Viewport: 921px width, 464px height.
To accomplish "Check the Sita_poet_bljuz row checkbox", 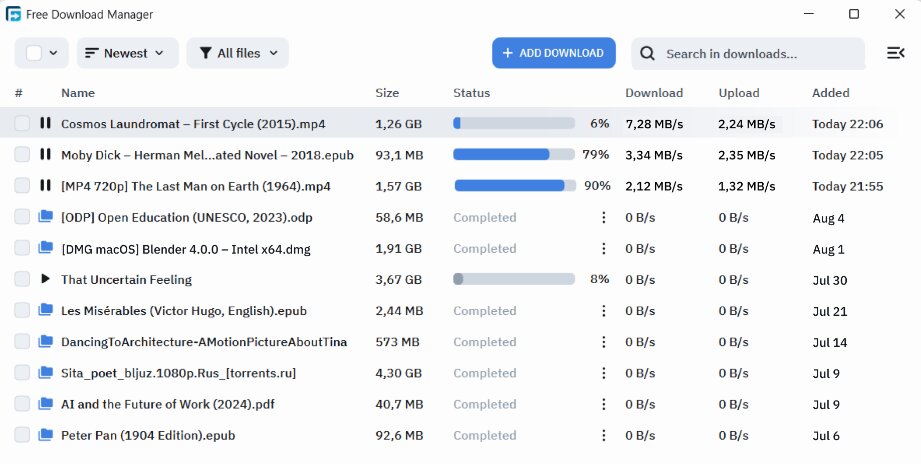I will tap(22, 373).
